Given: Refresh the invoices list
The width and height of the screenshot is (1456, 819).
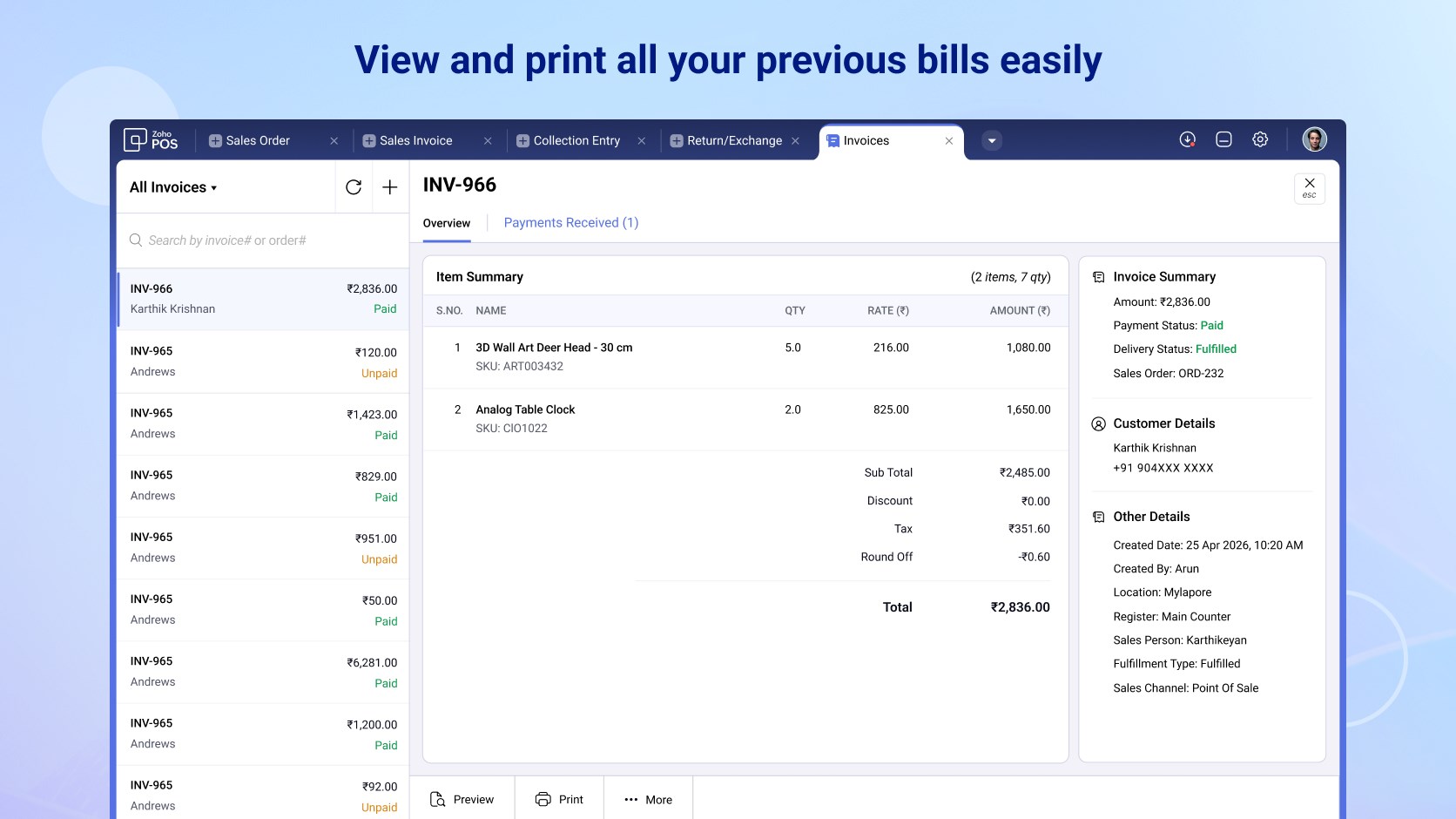Looking at the screenshot, I should 354,187.
